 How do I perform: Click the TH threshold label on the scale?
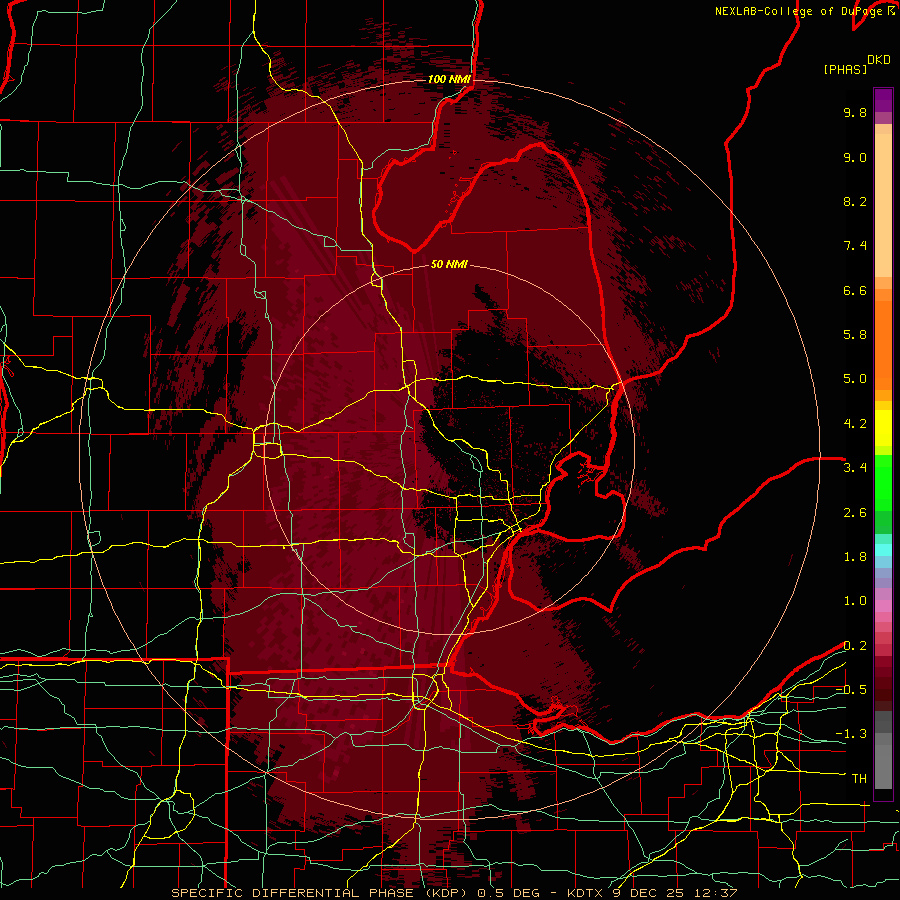point(859,779)
